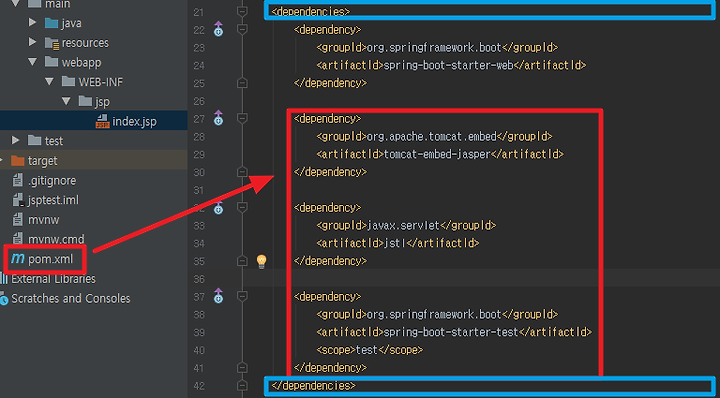Viewport: 720px width, 398px height.
Task: Click fold end marker on line 30
Action: (242, 172)
